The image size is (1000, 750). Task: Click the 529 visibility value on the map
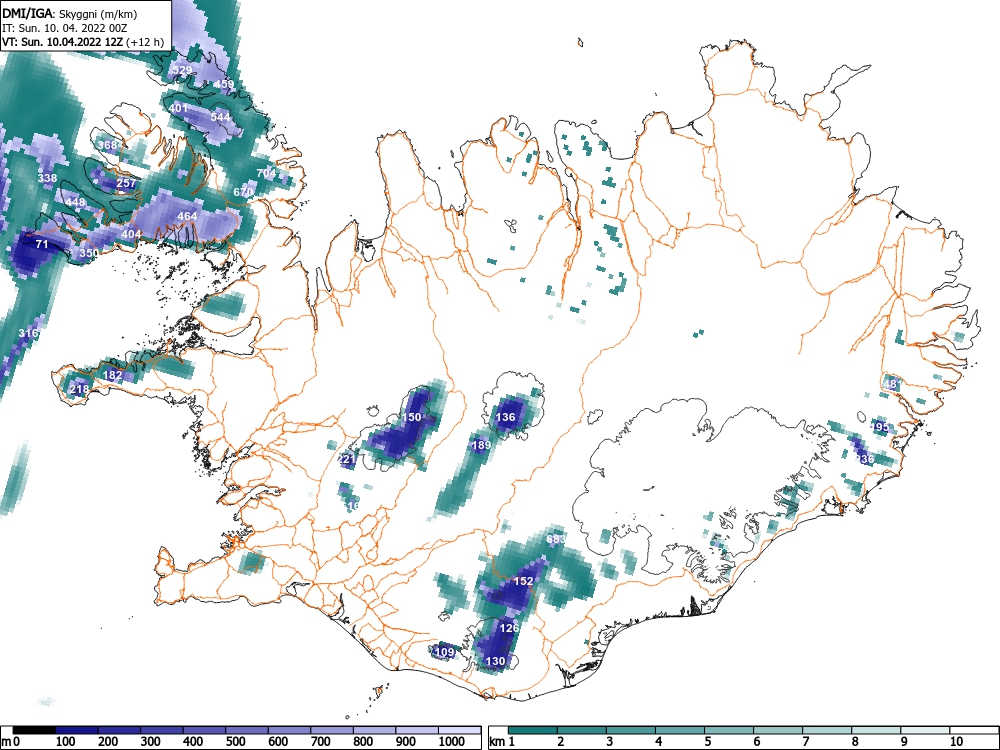[182, 70]
